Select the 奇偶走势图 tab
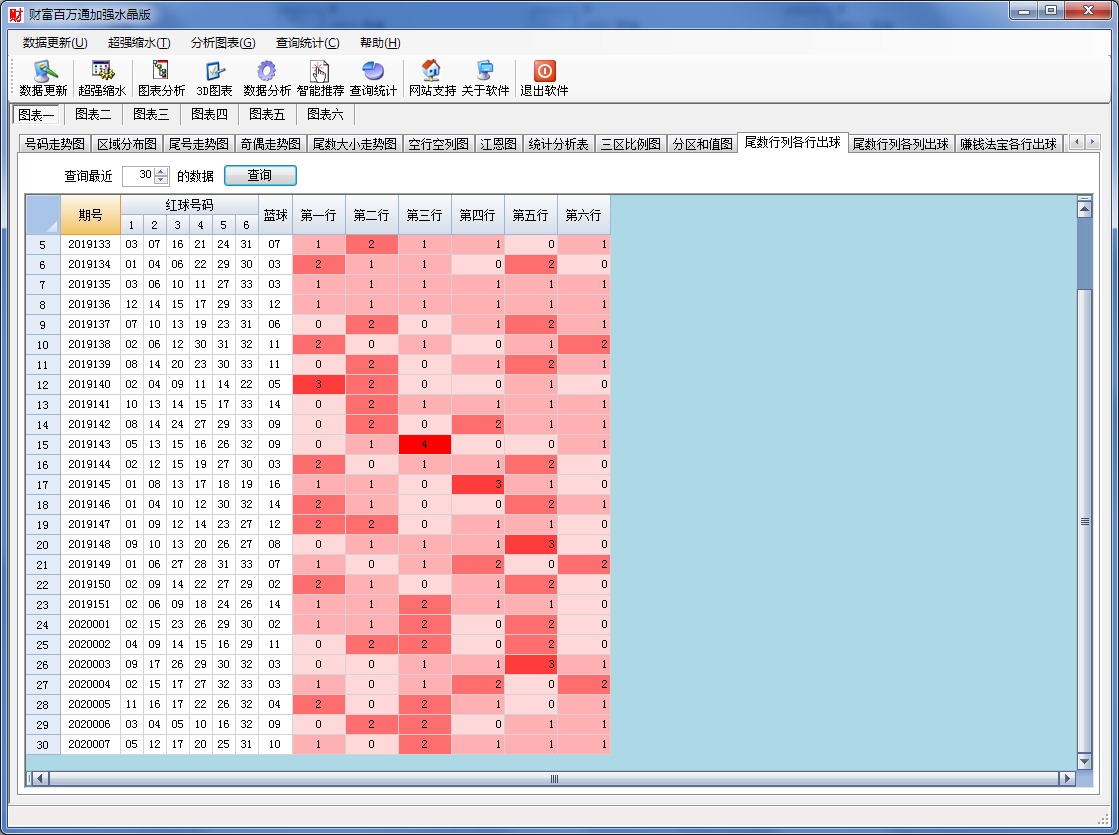This screenshot has width=1119, height=835. (270, 144)
